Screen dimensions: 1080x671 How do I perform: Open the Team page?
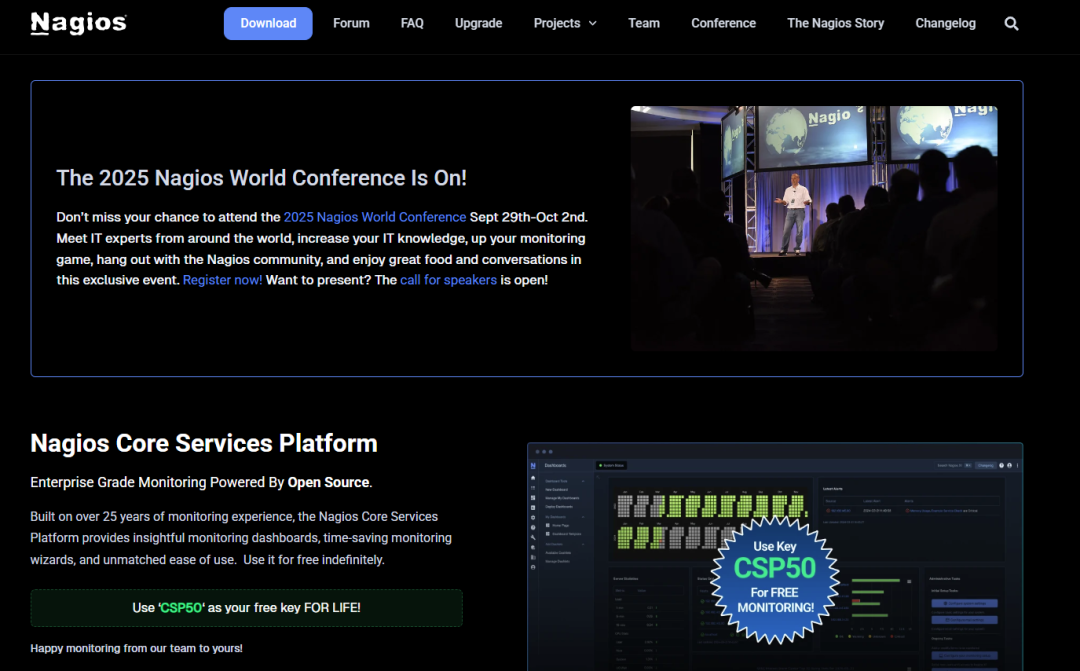coord(644,23)
